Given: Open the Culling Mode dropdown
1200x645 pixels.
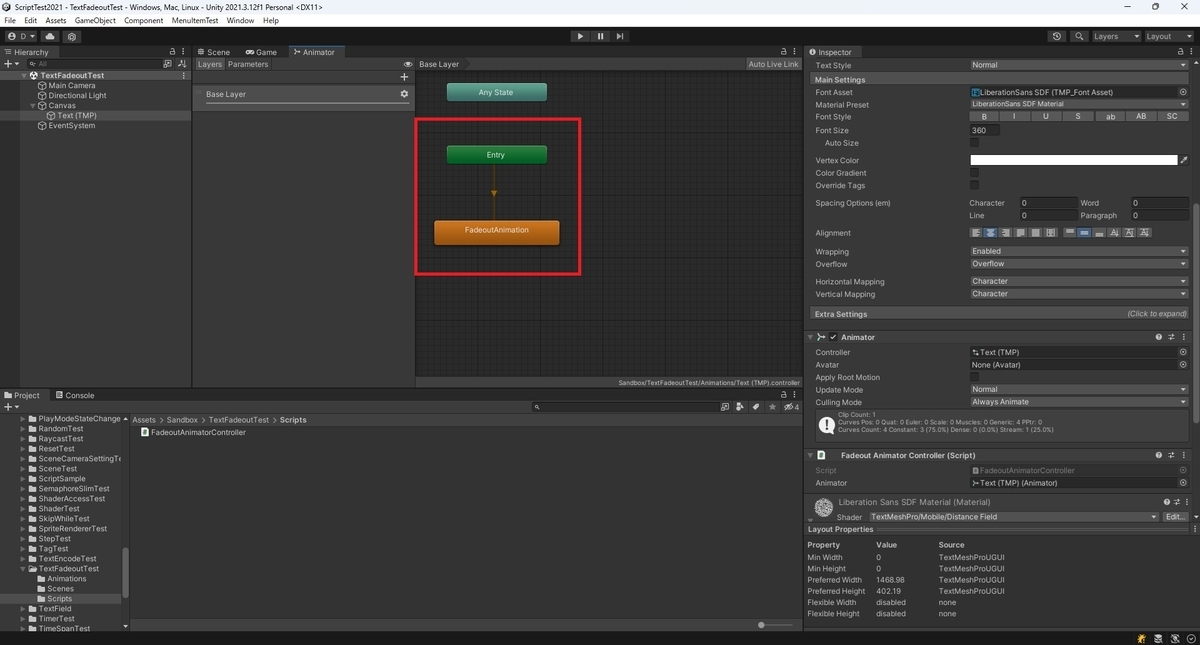Looking at the screenshot, I should [1079, 402].
